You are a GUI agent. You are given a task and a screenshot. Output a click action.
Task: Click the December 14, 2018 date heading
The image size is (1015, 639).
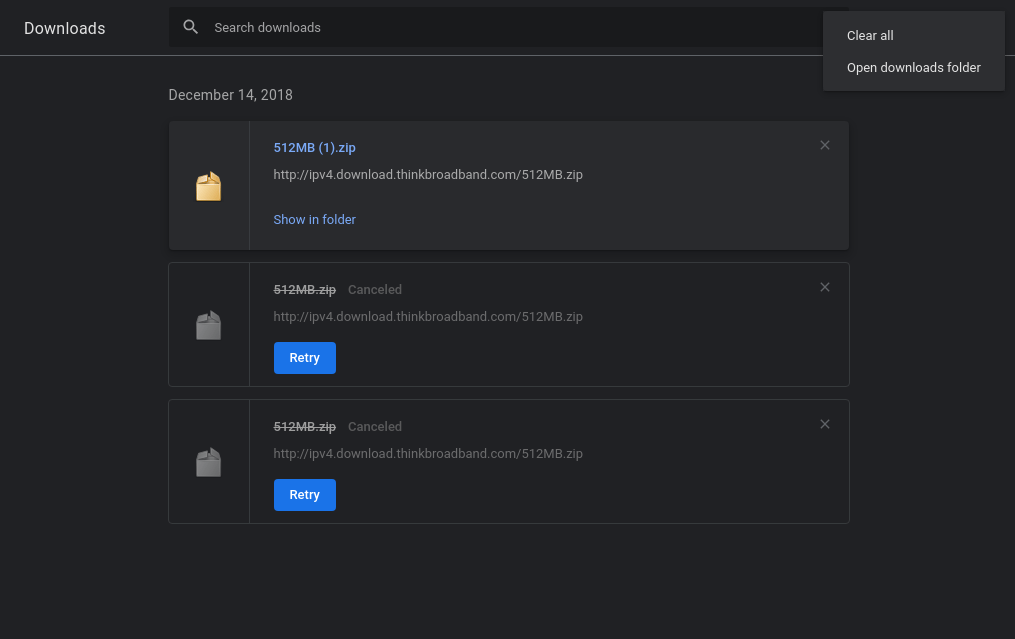(230, 95)
